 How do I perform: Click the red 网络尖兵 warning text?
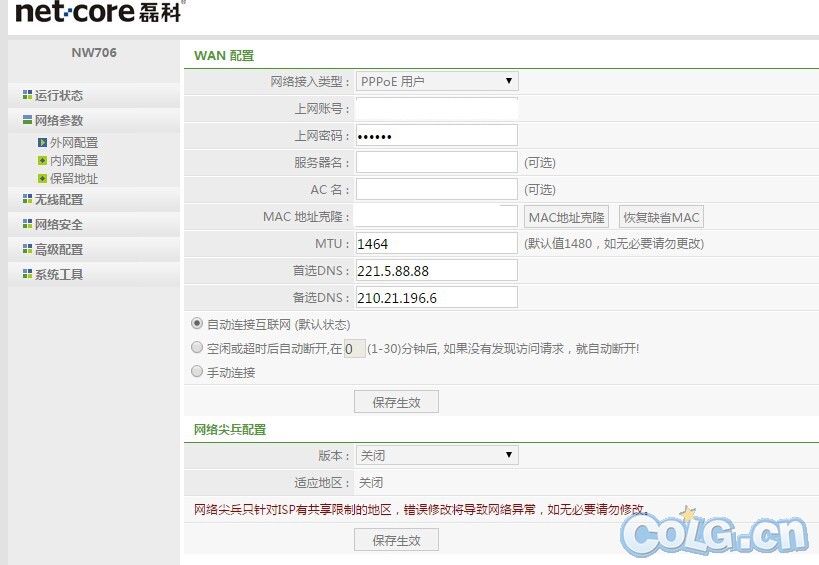coord(422,509)
